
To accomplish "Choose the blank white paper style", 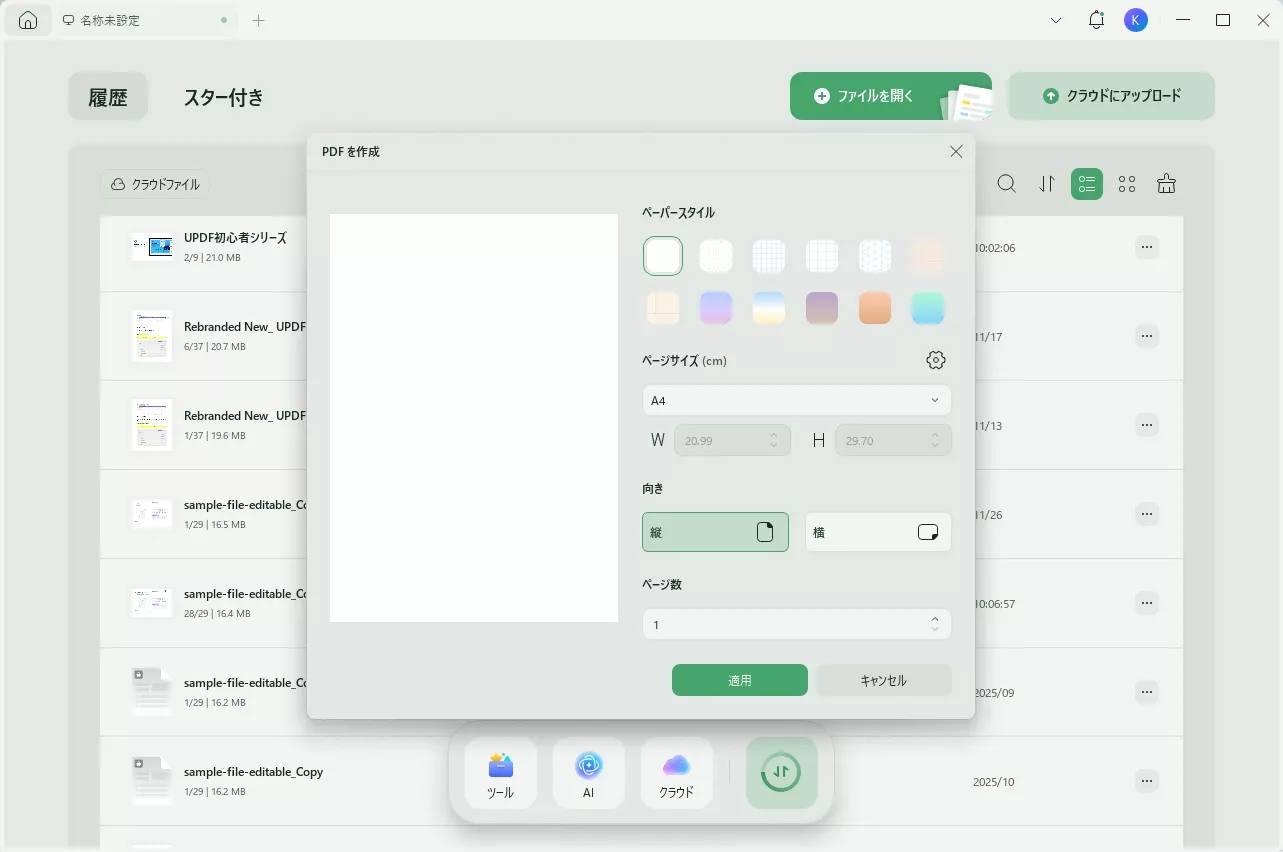I will [663, 256].
